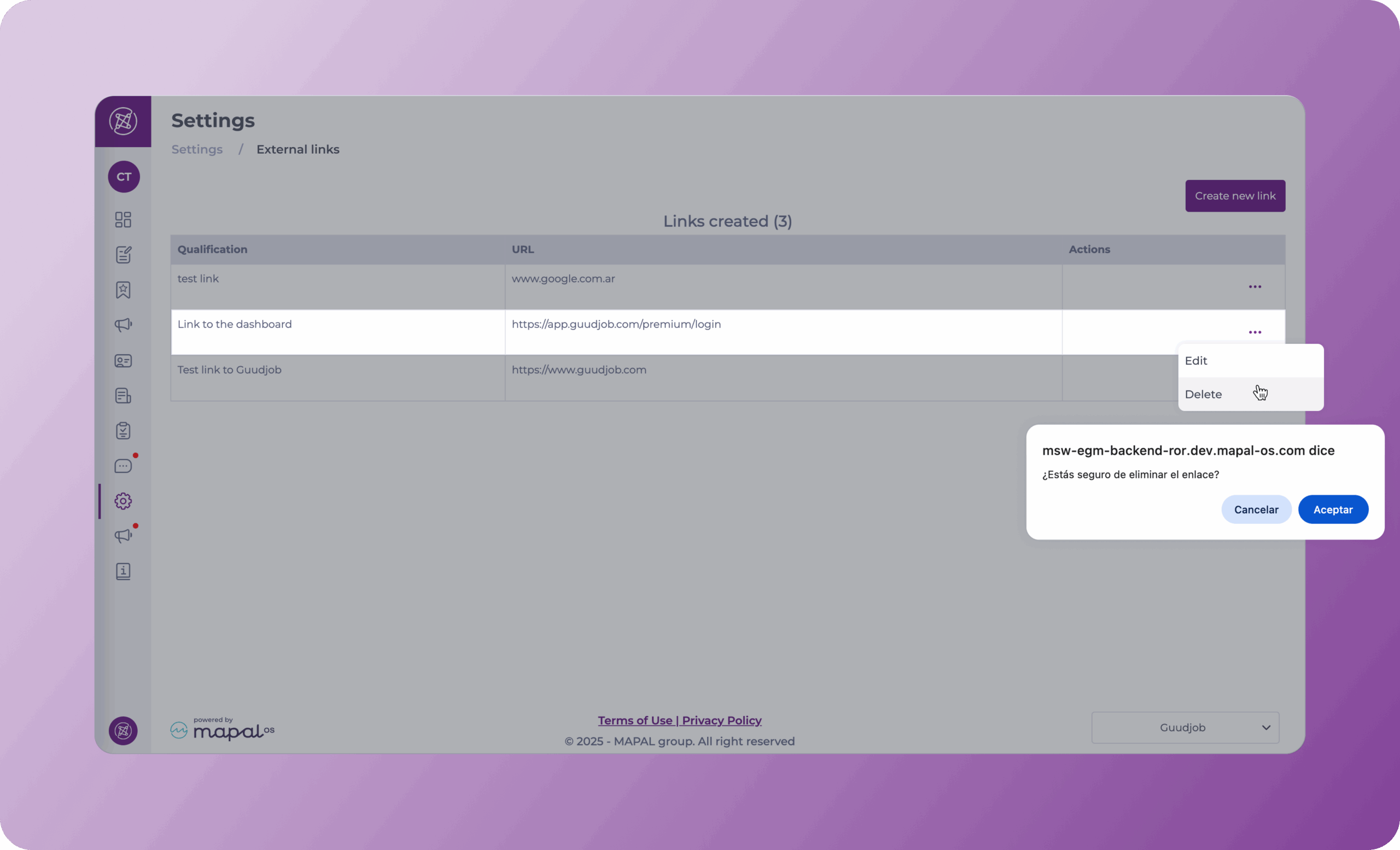Open the chat messages icon with red dot
1400x850 pixels.
click(x=123, y=466)
